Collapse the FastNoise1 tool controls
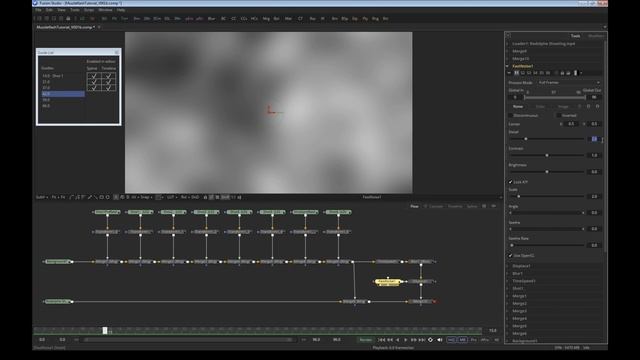Screen dimensions: 640x360 [507, 66]
